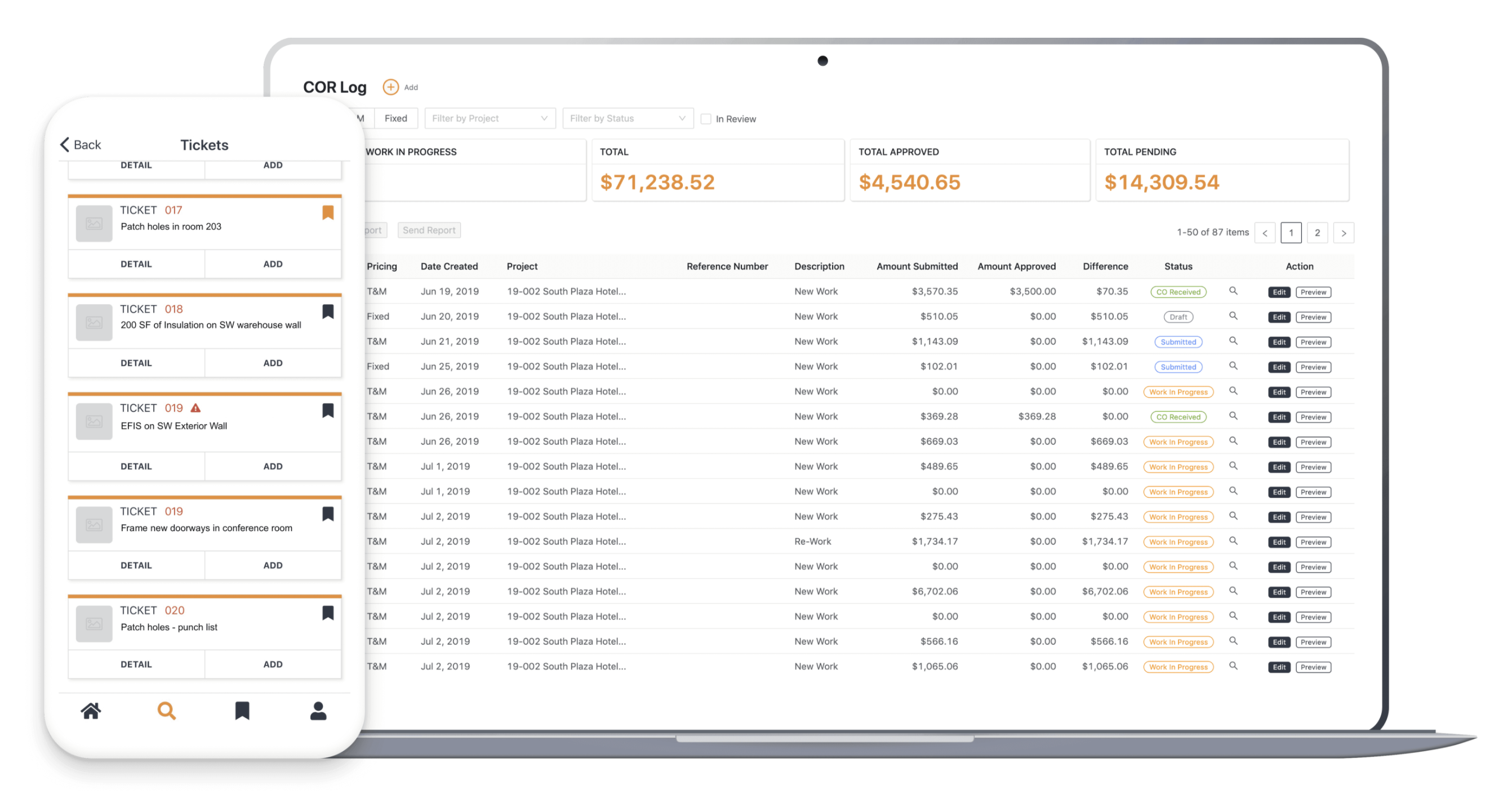
Task: Toggle the bookmark on Ticket 018
Action: pos(328,311)
